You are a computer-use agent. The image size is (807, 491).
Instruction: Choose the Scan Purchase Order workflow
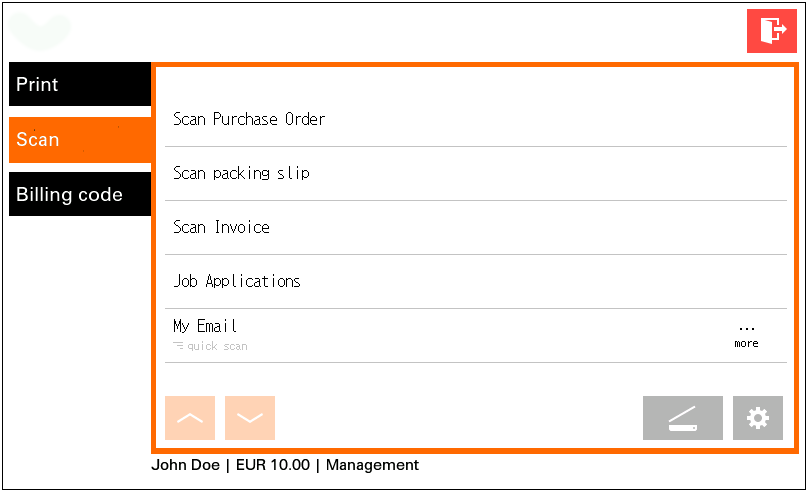tap(249, 119)
